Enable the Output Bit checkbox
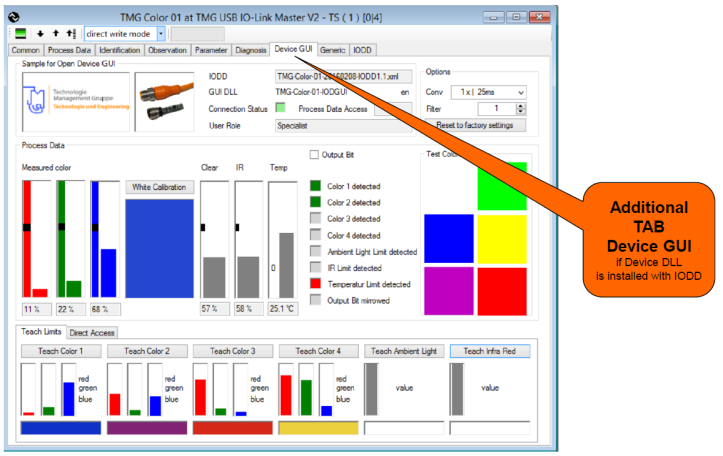 click(314, 155)
